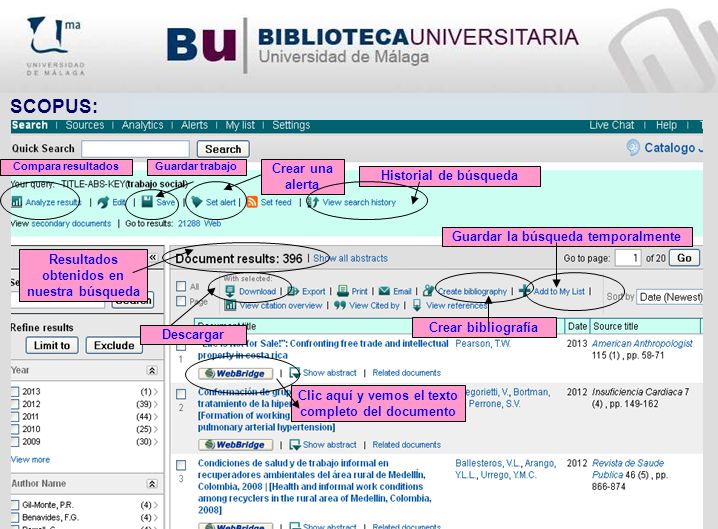Screen dimensions: 718x529
Task: Click View more under Year filters
Action: [30, 459]
